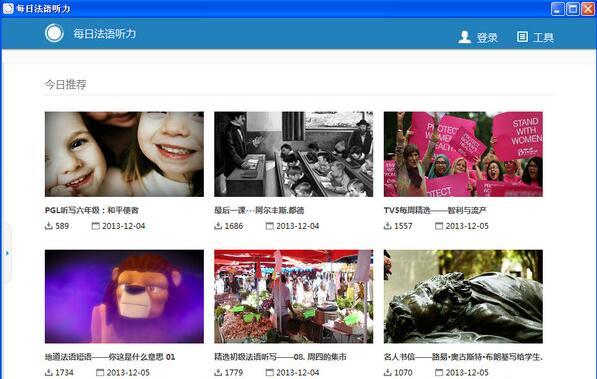Click calendar icon under the statue photo
Viewport: 597px width, 379px height.
tap(439, 372)
